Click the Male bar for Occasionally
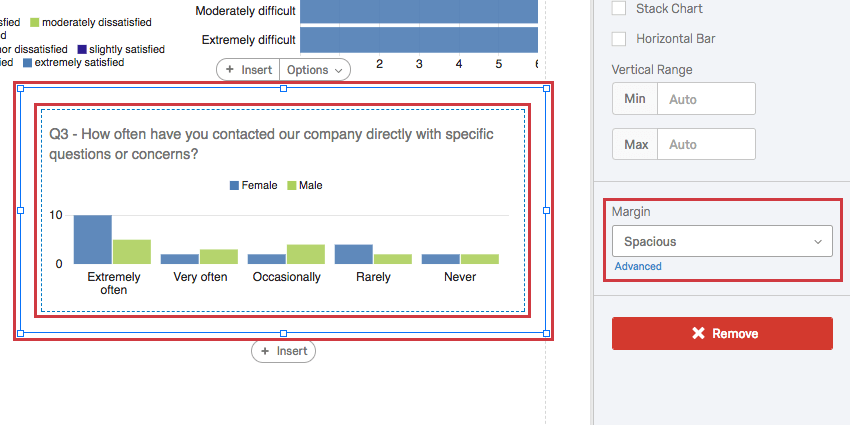Image resolution: width=850 pixels, height=425 pixels. point(306,253)
